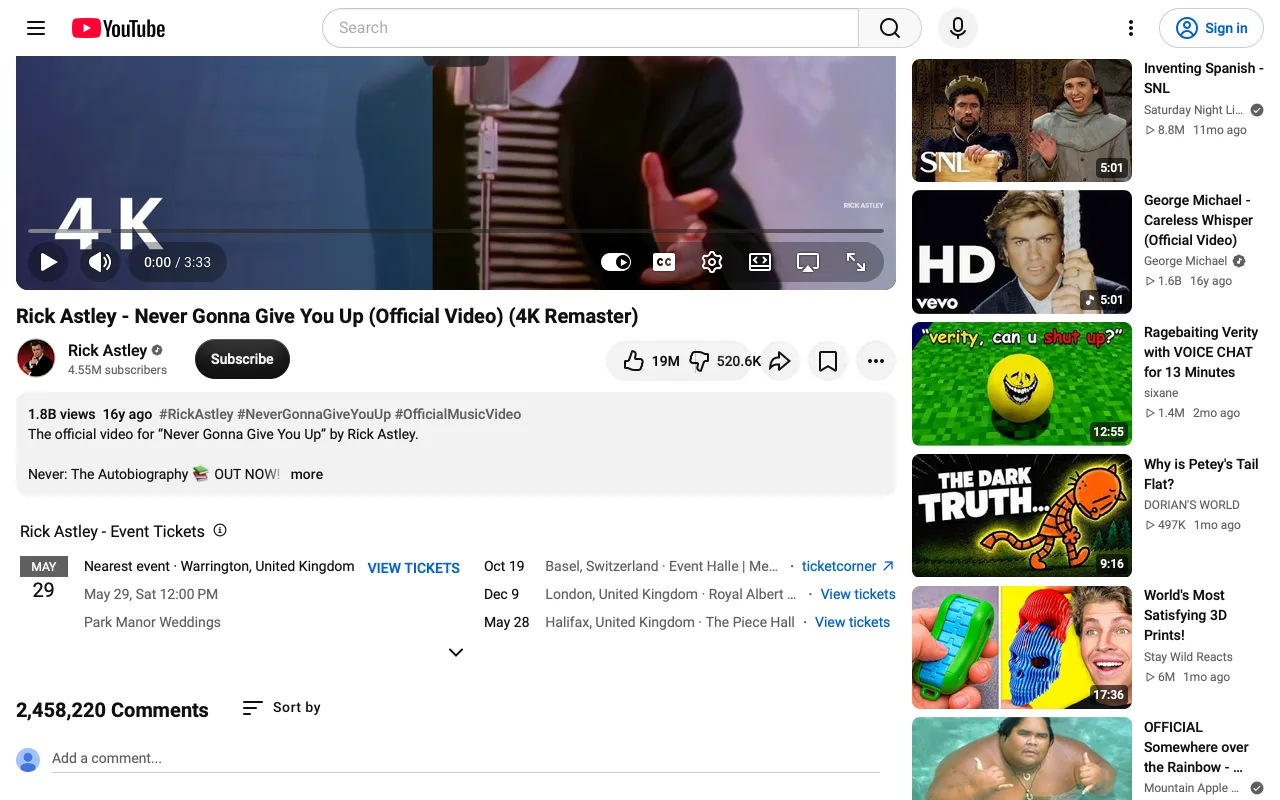Switch to theater mode

tap(760, 262)
